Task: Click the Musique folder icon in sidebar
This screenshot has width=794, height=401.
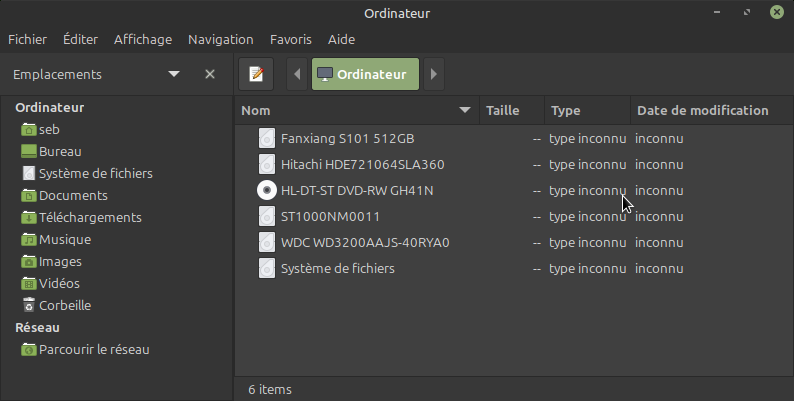Action: click(x=29, y=240)
